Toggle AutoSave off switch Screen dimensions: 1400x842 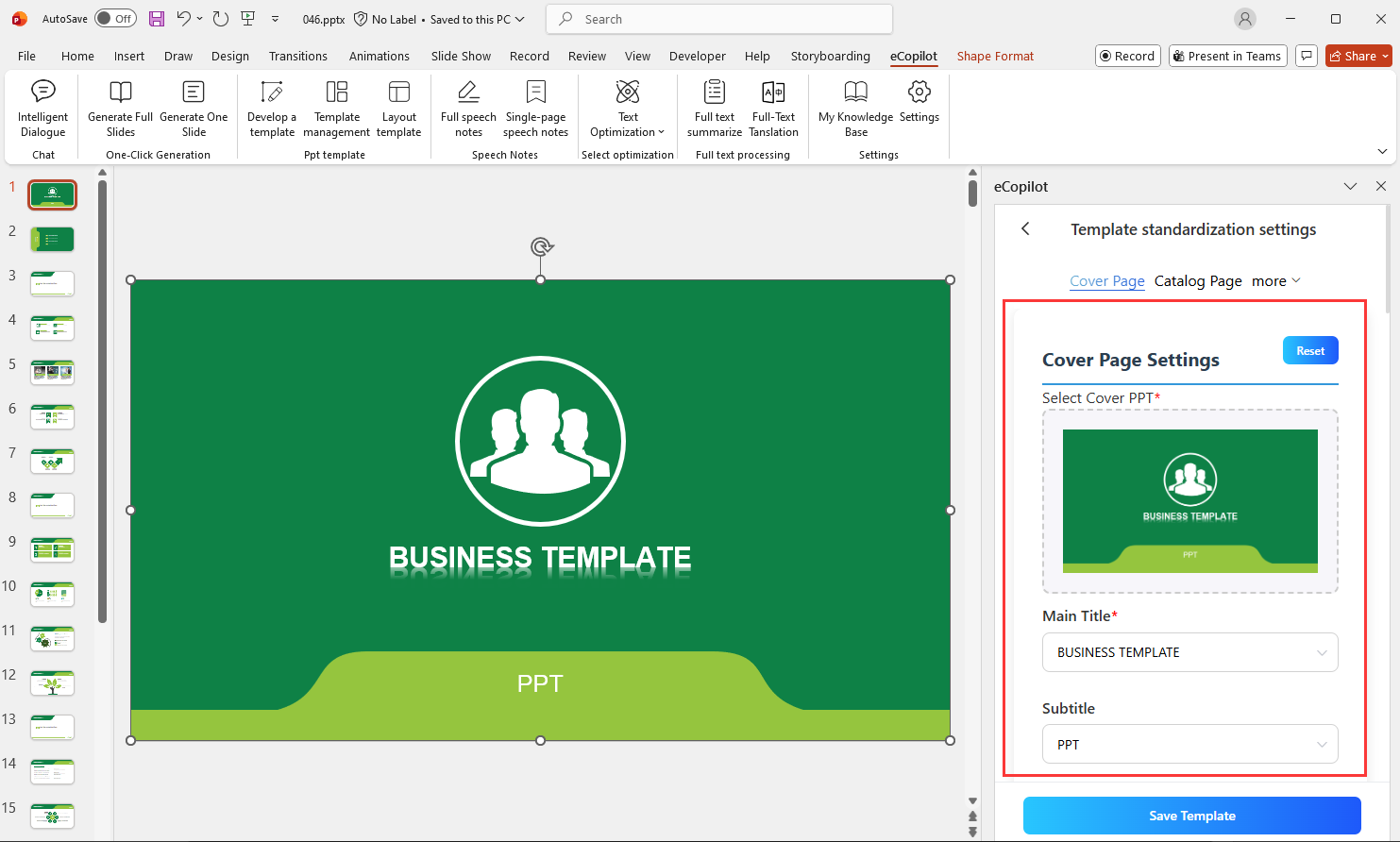[115, 18]
